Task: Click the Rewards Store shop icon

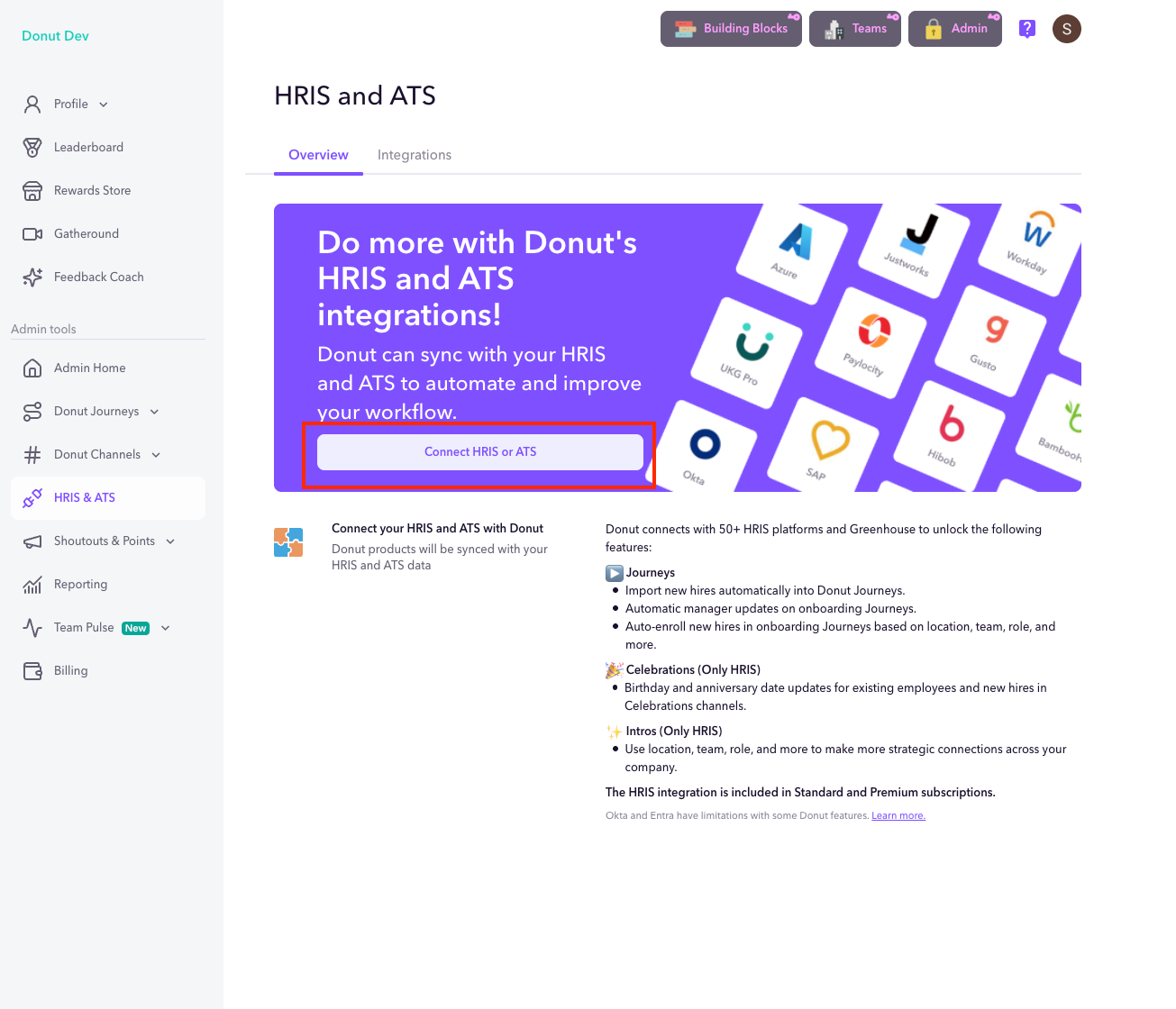Action: click(32, 191)
